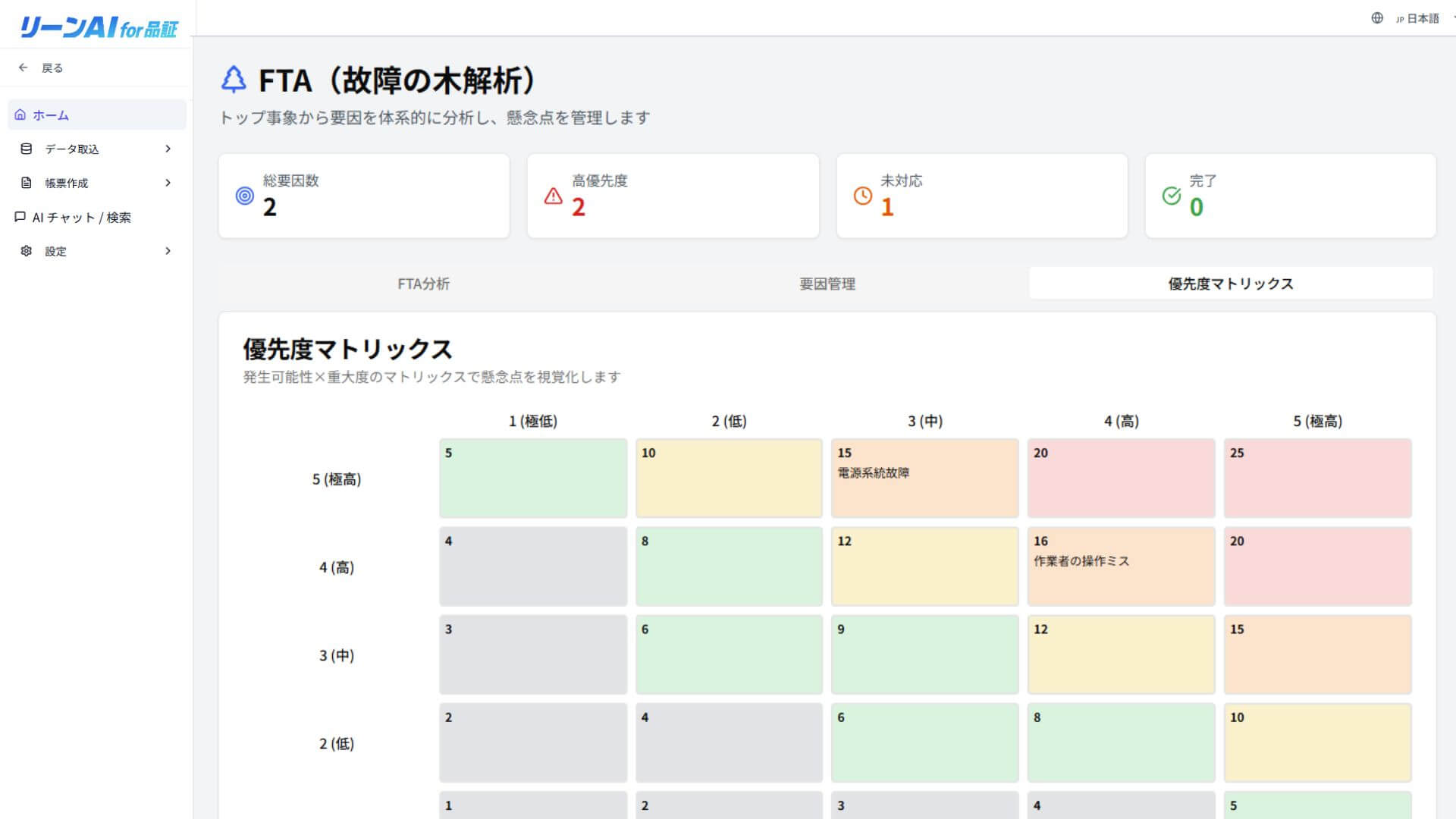This screenshot has width=1456, height=819.
Task: Click the checkmark icon in 完了 card
Action: point(1172,196)
